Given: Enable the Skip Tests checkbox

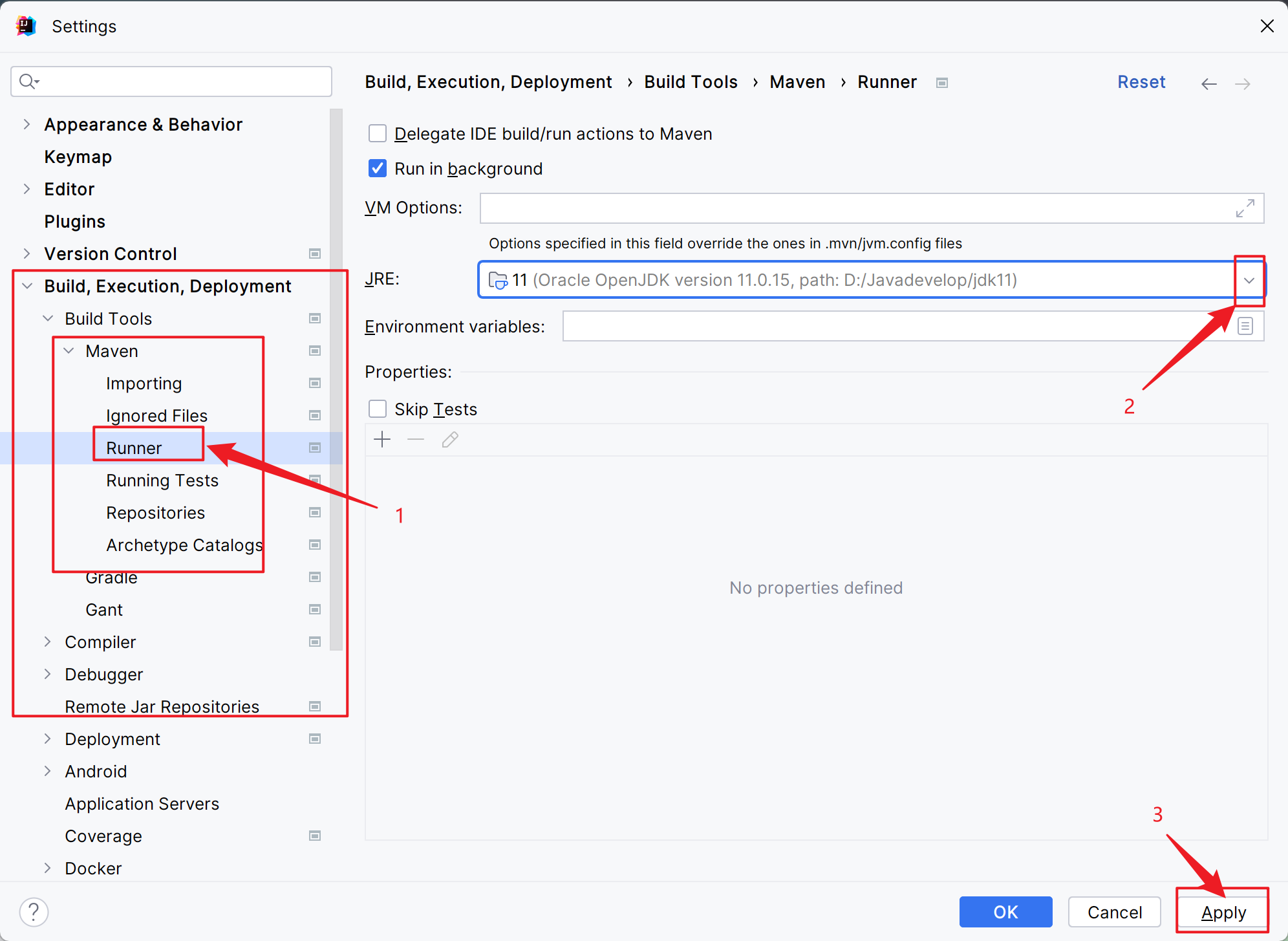Looking at the screenshot, I should 378,409.
